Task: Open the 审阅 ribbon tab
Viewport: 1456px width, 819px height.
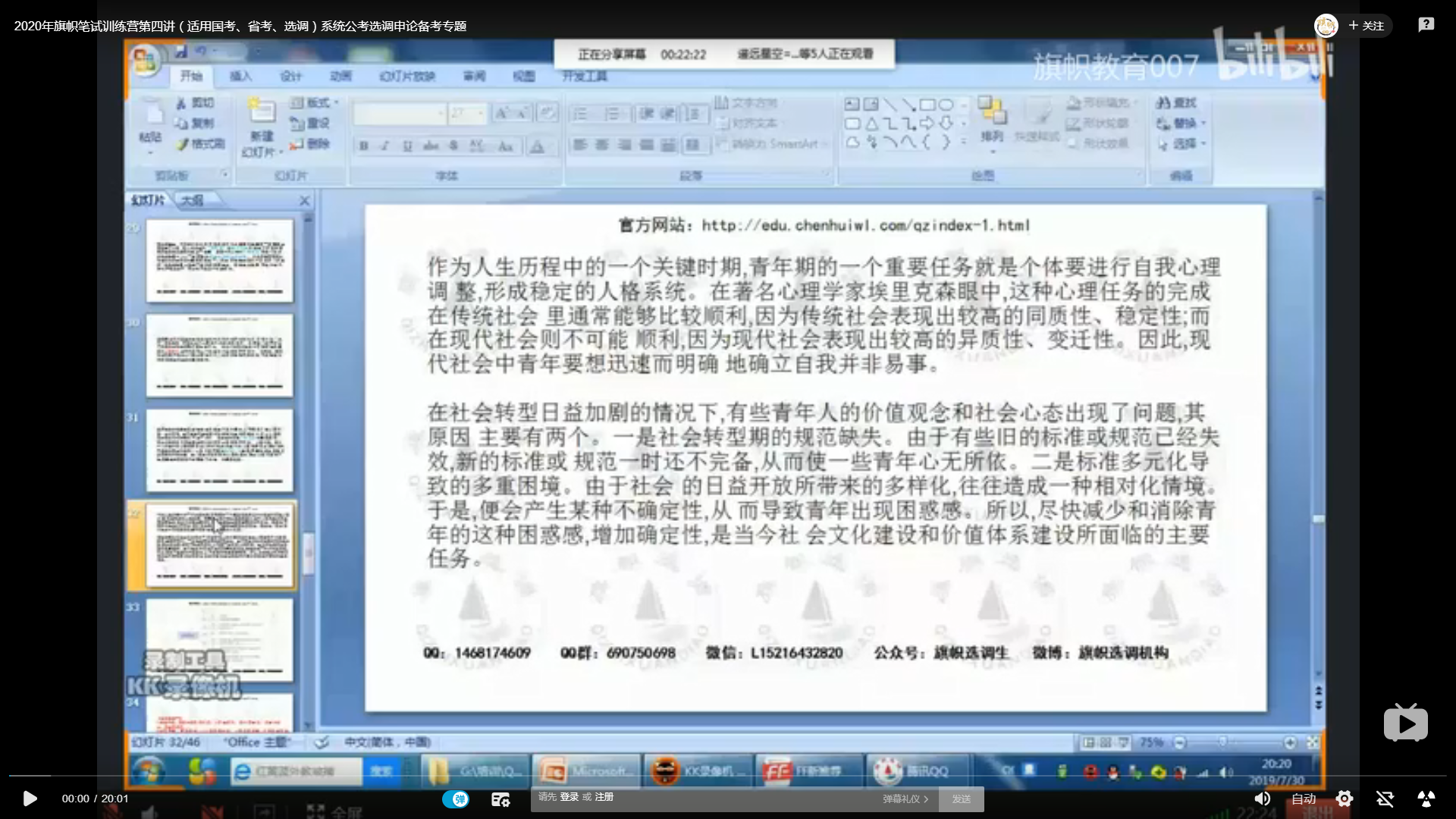Action: pos(474,76)
